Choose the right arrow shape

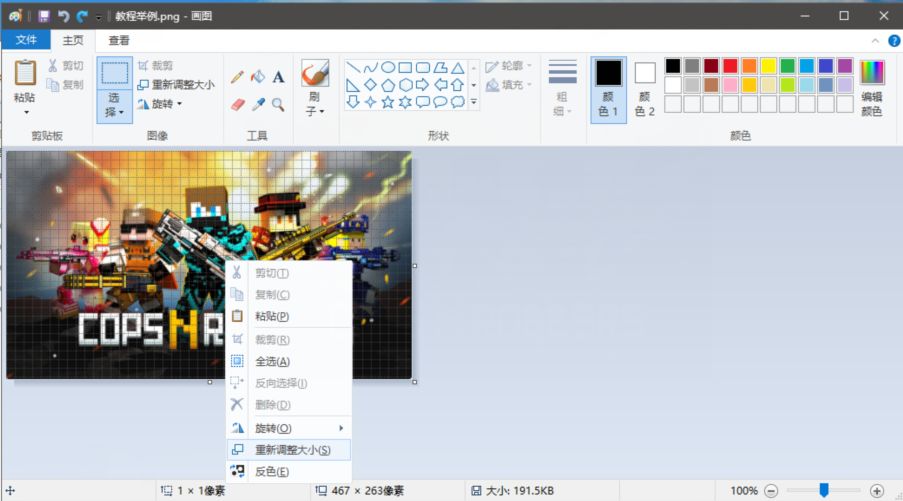point(423,85)
